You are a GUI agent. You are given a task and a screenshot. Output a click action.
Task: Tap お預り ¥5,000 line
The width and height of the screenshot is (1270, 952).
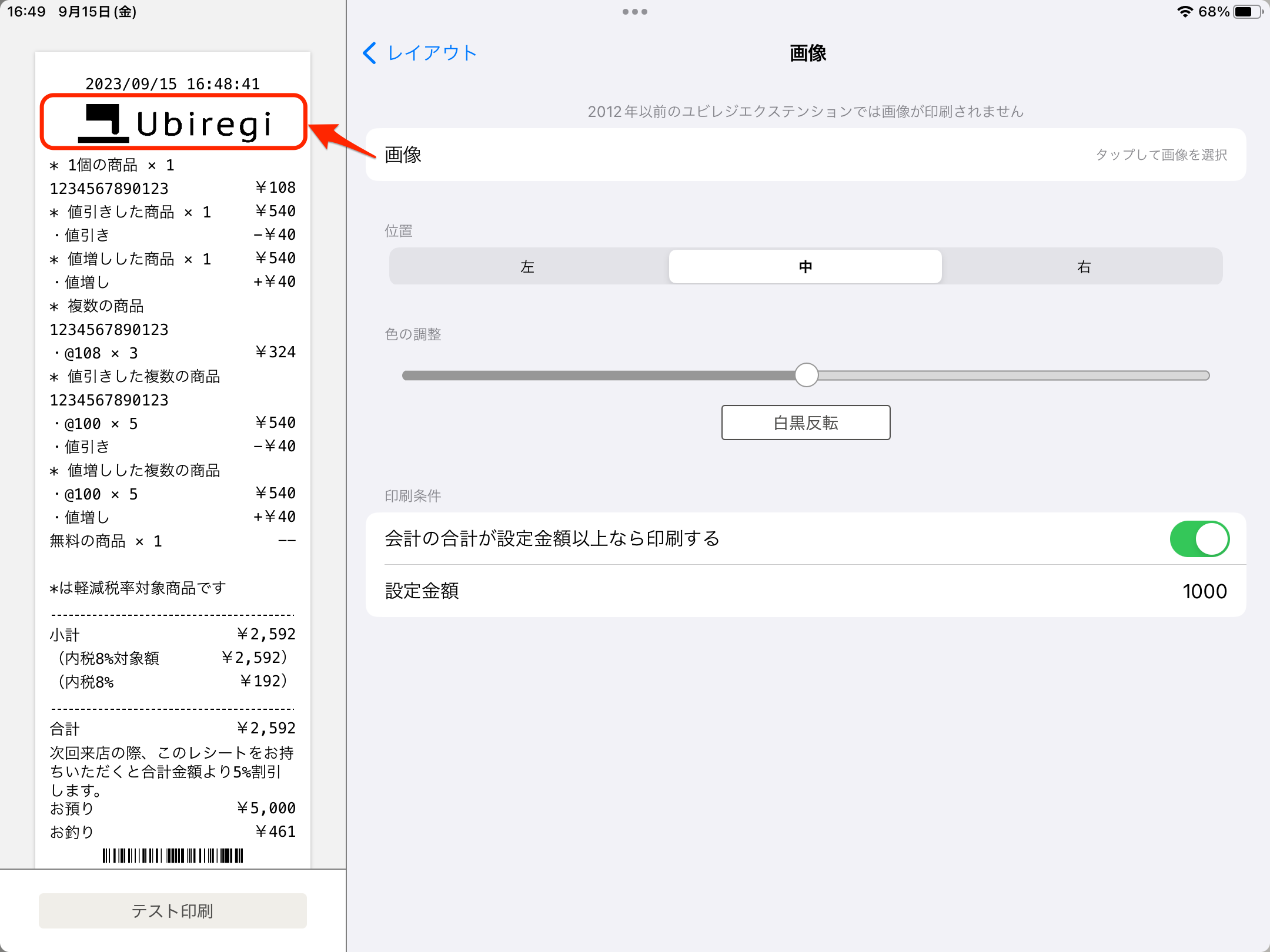tap(173, 809)
